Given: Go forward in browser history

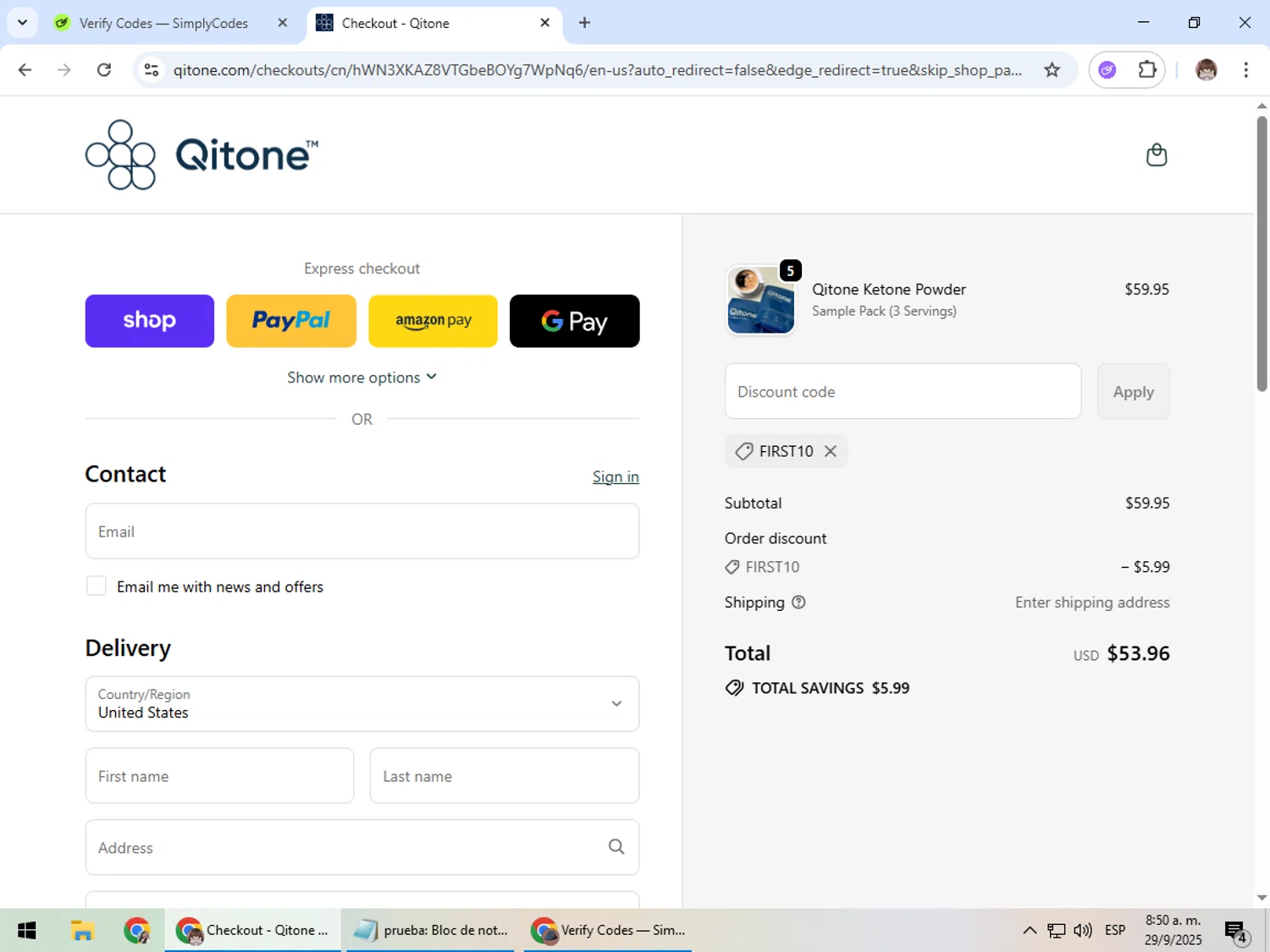Looking at the screenshot, I should pyautogui.click(x=64, y=70).
